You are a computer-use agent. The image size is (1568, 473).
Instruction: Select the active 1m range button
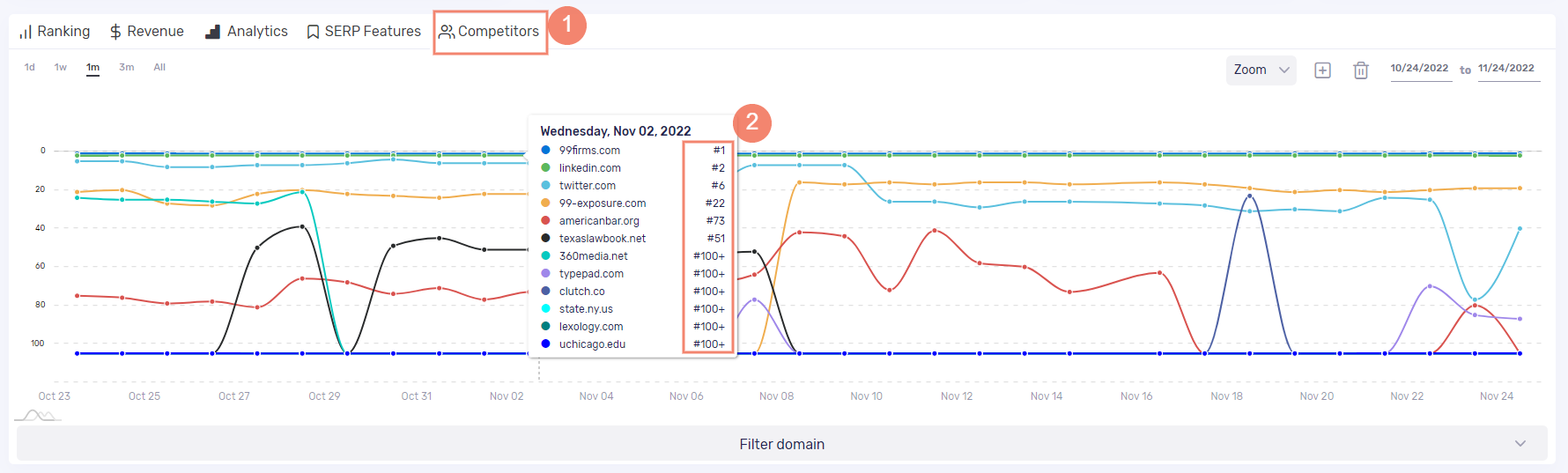click(92, 67)
